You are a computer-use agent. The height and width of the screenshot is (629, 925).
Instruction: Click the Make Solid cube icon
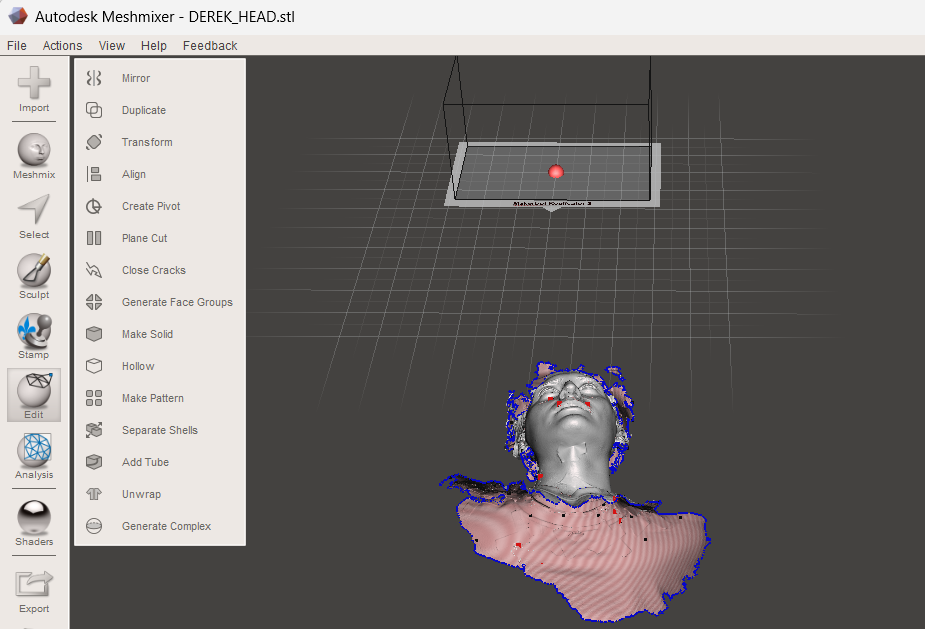(x=94, y=334)
